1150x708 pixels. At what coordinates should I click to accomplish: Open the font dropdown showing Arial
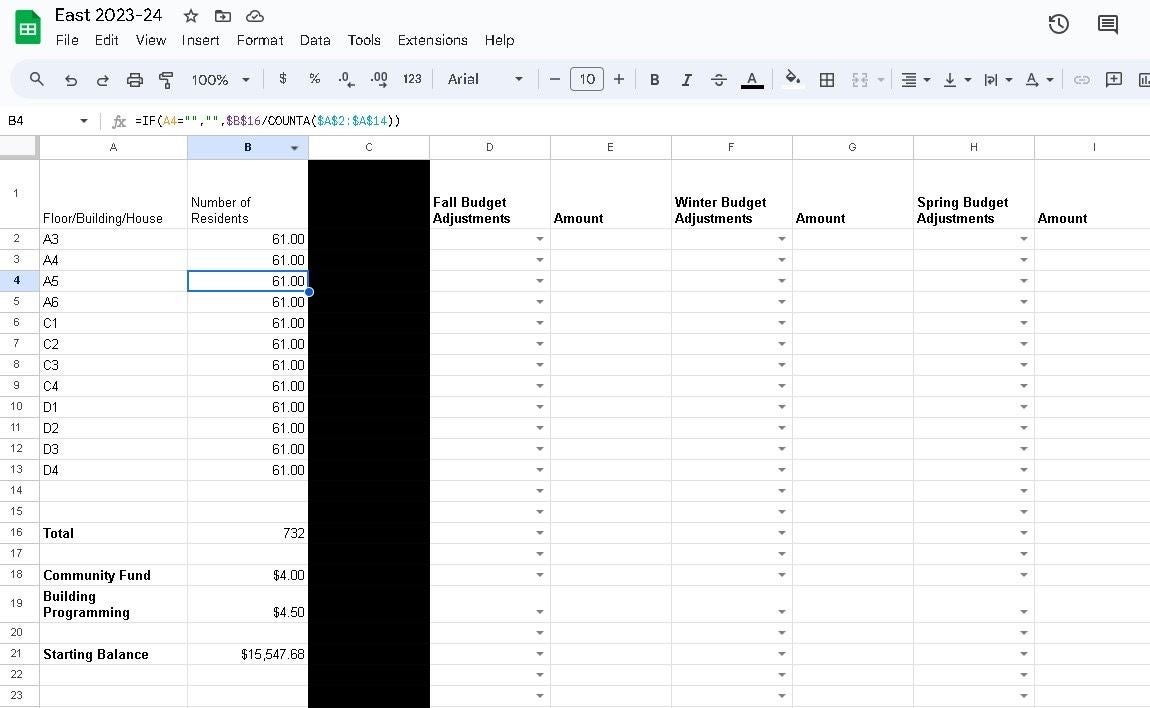tap(485, 79)
